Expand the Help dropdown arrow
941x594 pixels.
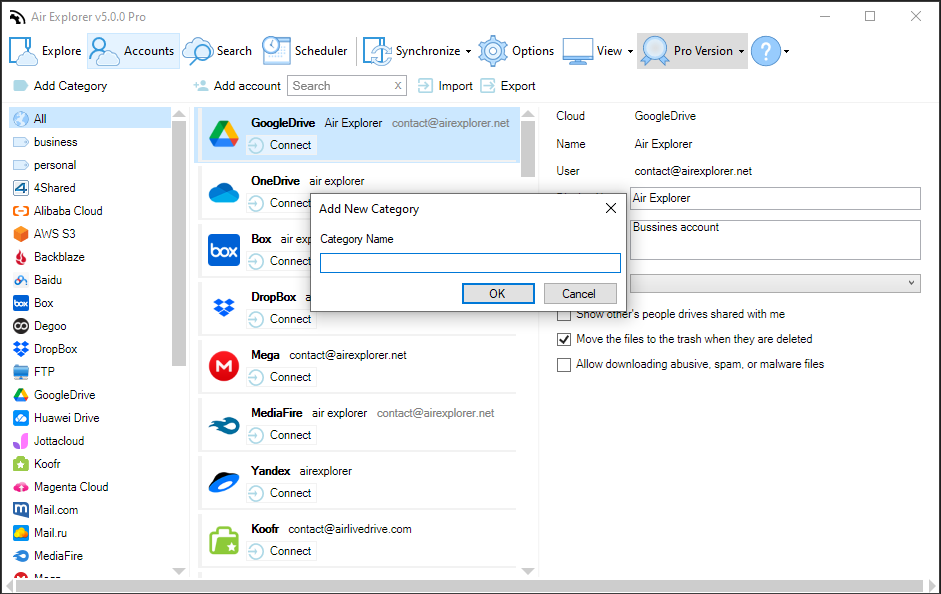pyautogui.click(x=786, y=52)
